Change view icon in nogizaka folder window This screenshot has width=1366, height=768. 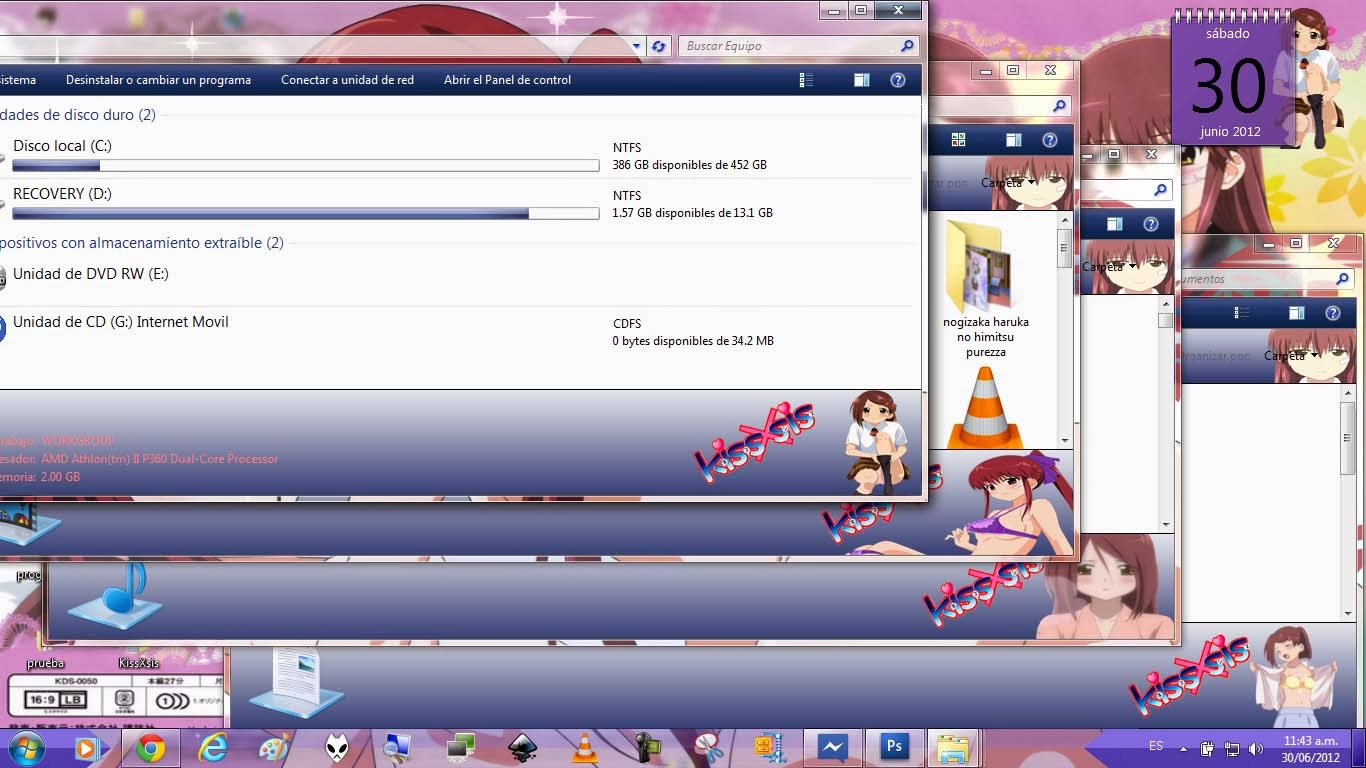[x=958, y=140]
